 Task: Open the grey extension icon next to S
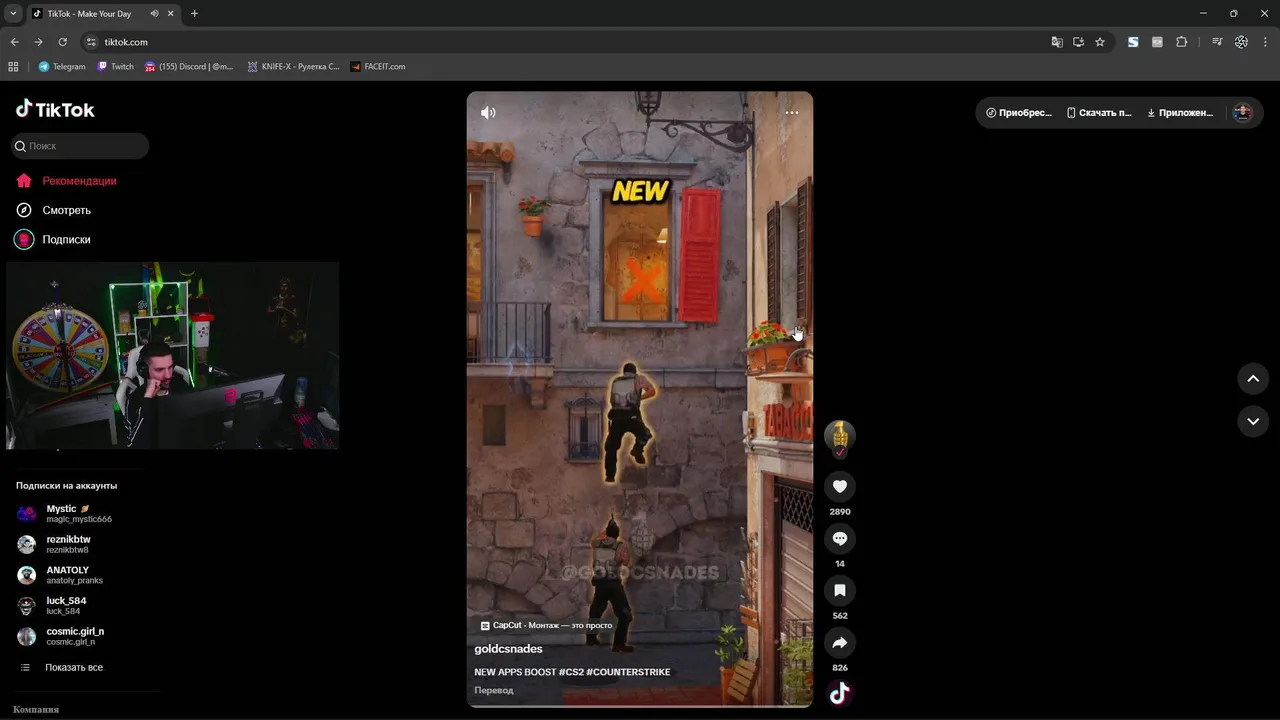pos(1157,42)
